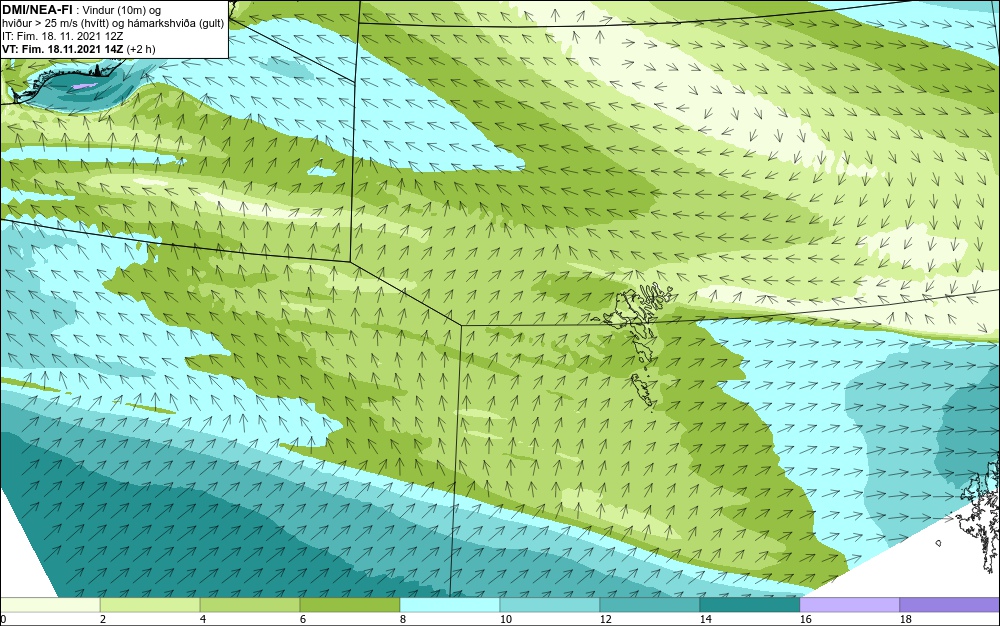The width and height of the screenshot is (1000, 626).
Task: Click the scale label "2"
Action: coord(103,619)
